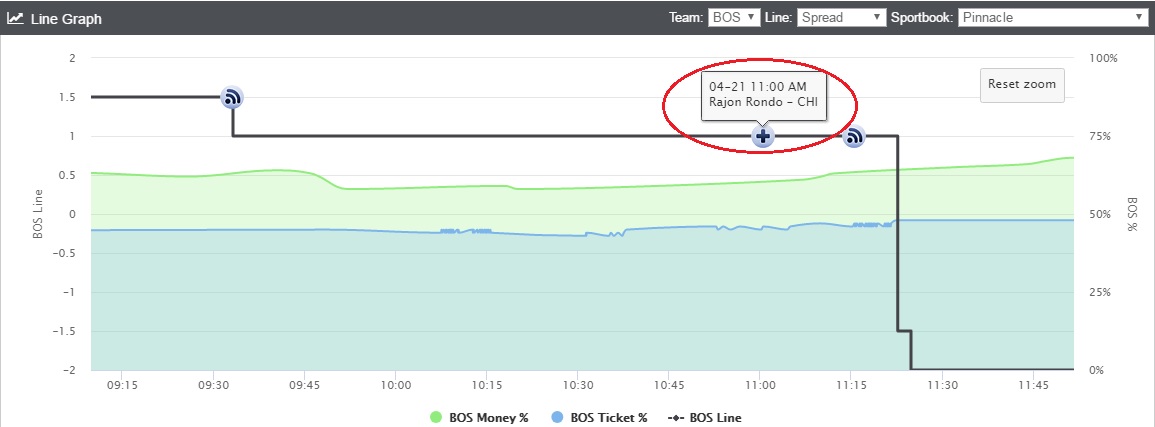Click the BOS Line y-axis title
The height and width of the screenshot is (427, 1155).
pyautogui.click(x=38, y=214)
